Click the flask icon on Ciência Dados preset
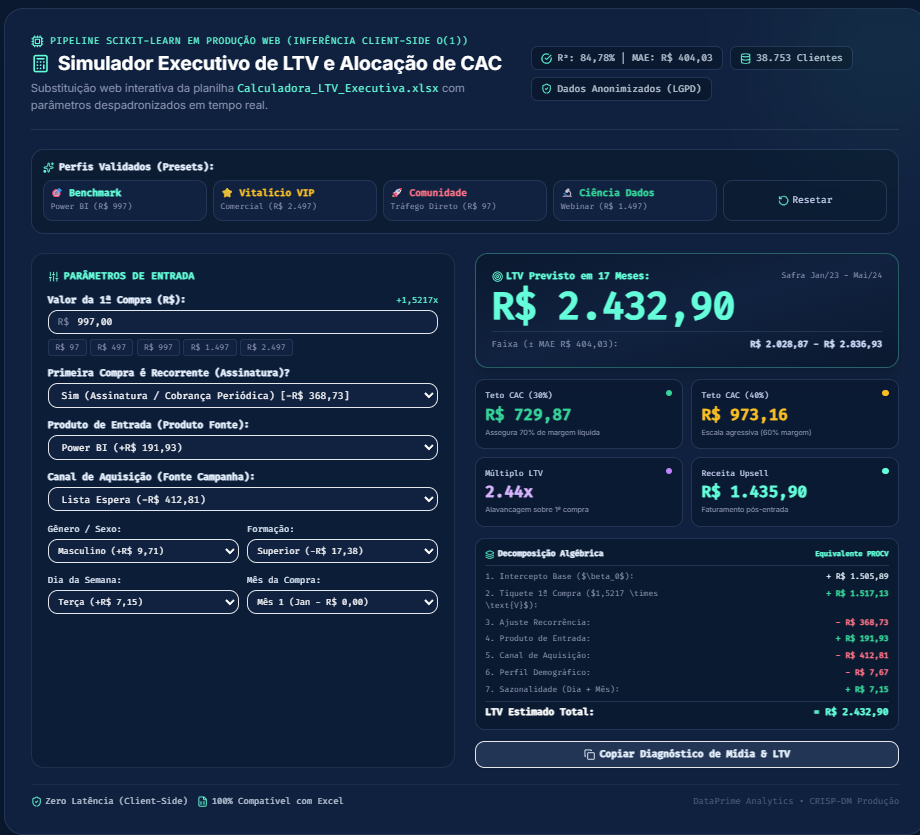 click(x=567, y=192)
